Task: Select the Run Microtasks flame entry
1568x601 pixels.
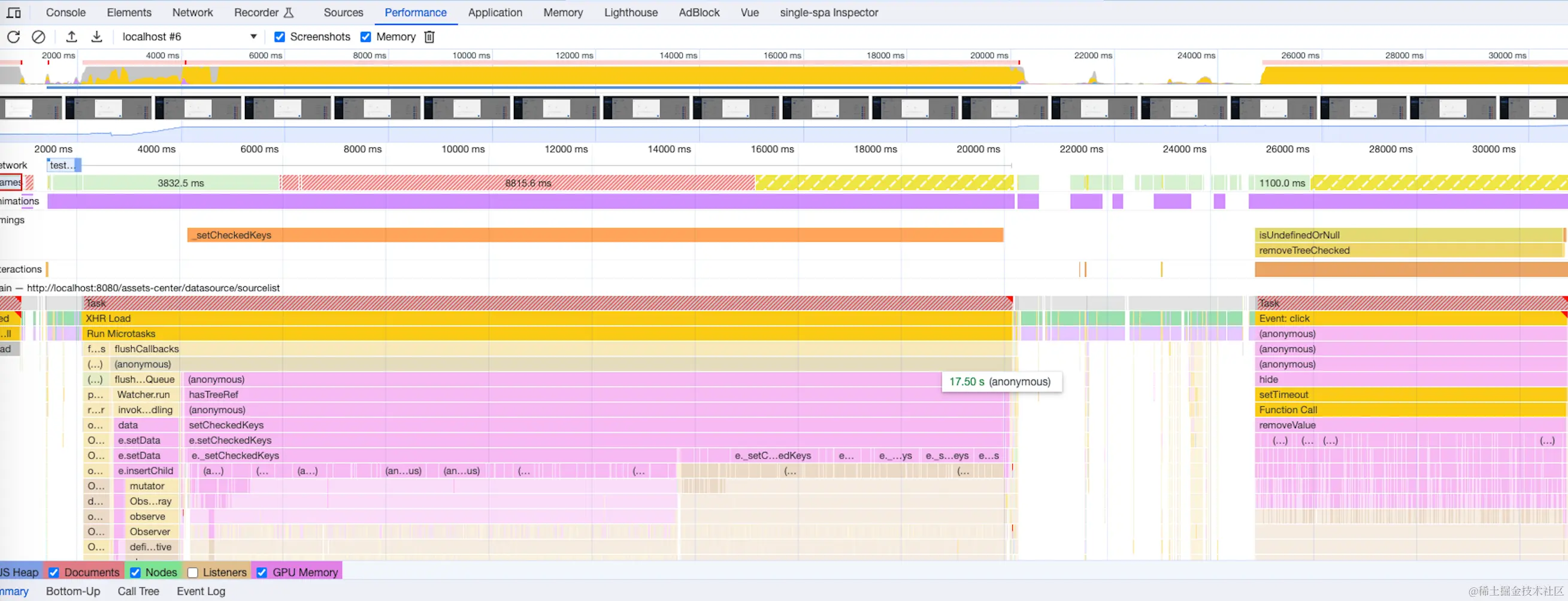Action: coord(547,333)
